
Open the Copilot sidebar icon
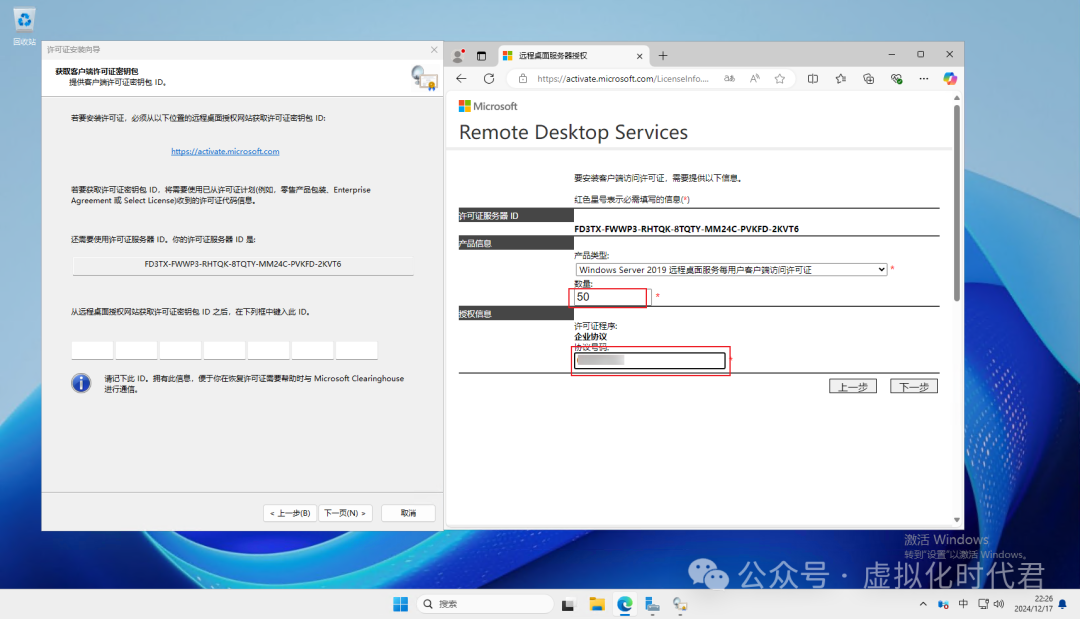[950, 78]
